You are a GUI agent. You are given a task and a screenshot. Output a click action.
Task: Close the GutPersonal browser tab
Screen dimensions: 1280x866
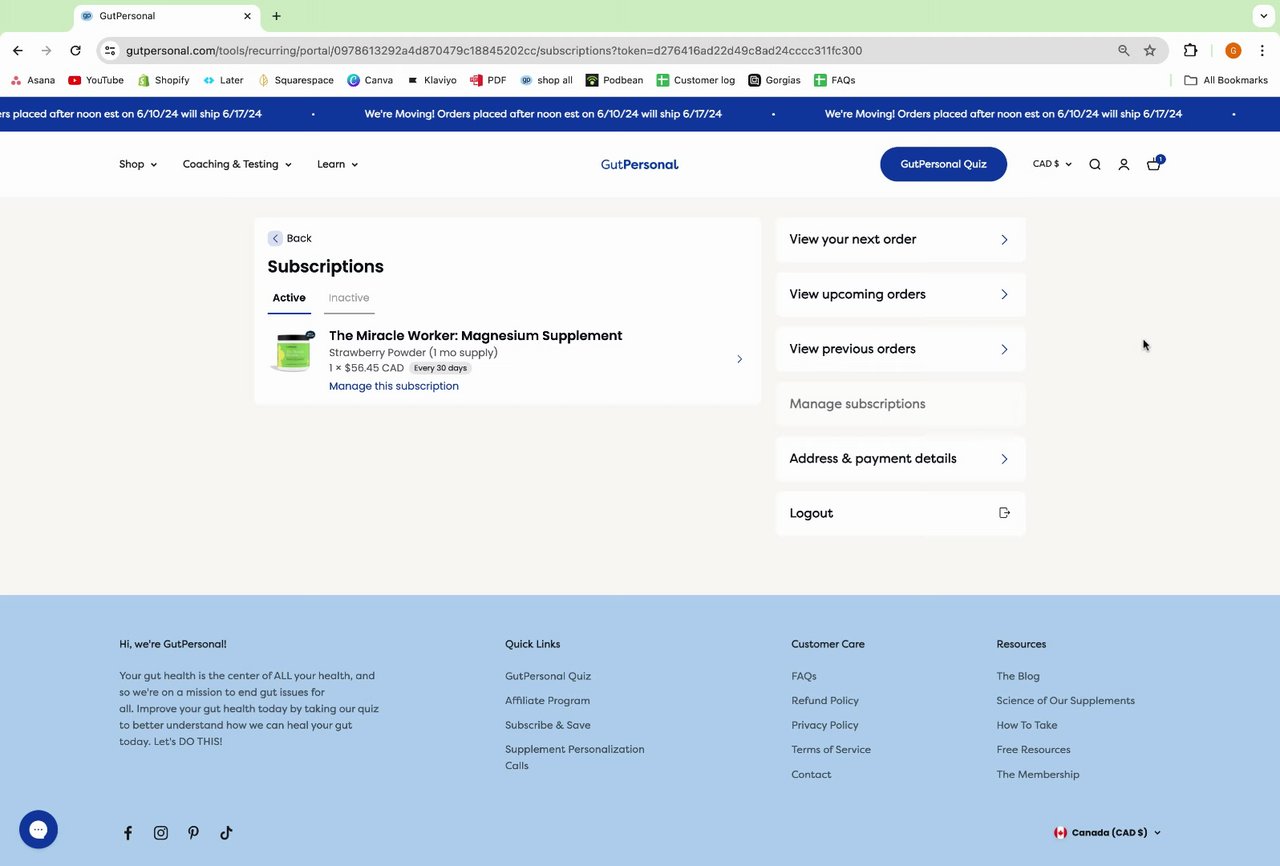click(x=247, y=16)
